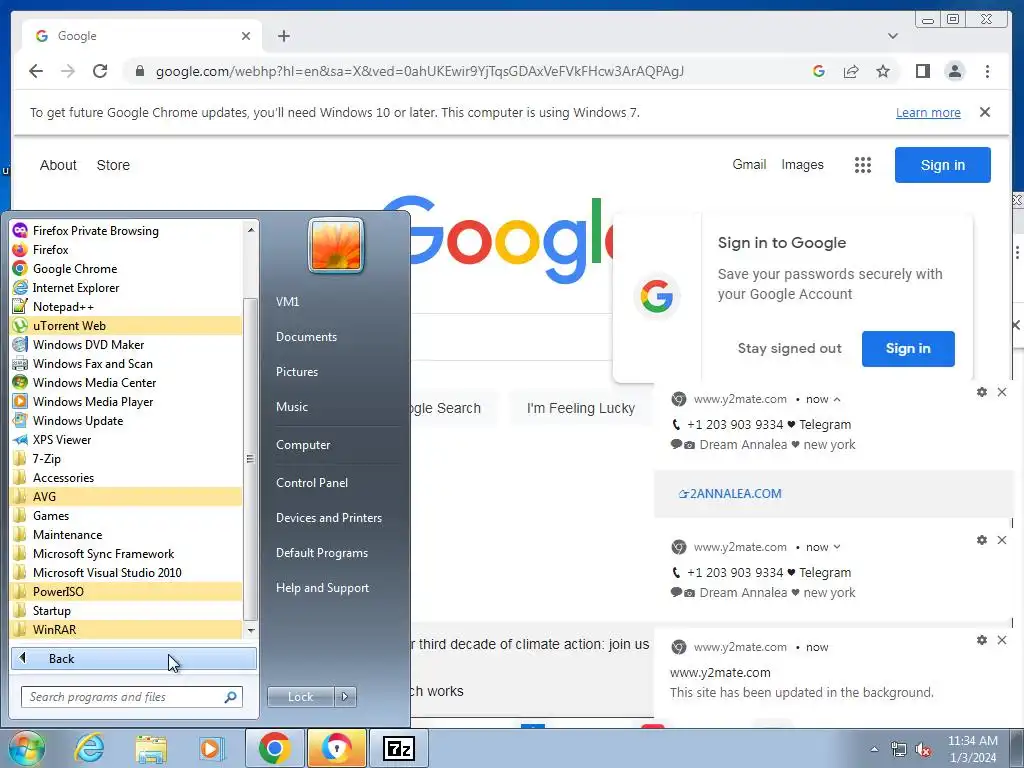1024x768 pixels.
Task: Click the Start menu programs scrollbar thumb
Action: point(250,459)
